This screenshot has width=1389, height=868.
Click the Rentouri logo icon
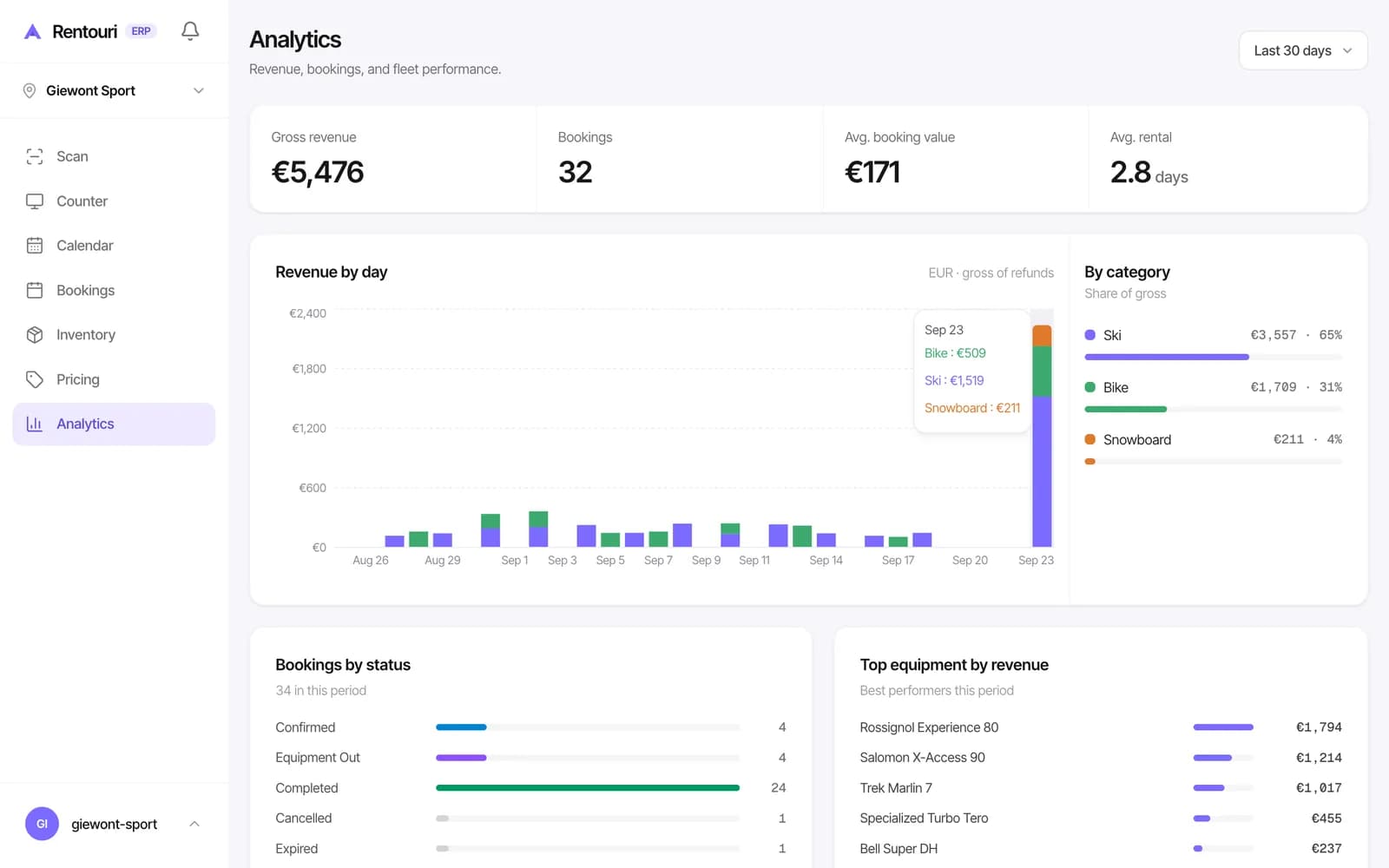[x=32, y=31]
